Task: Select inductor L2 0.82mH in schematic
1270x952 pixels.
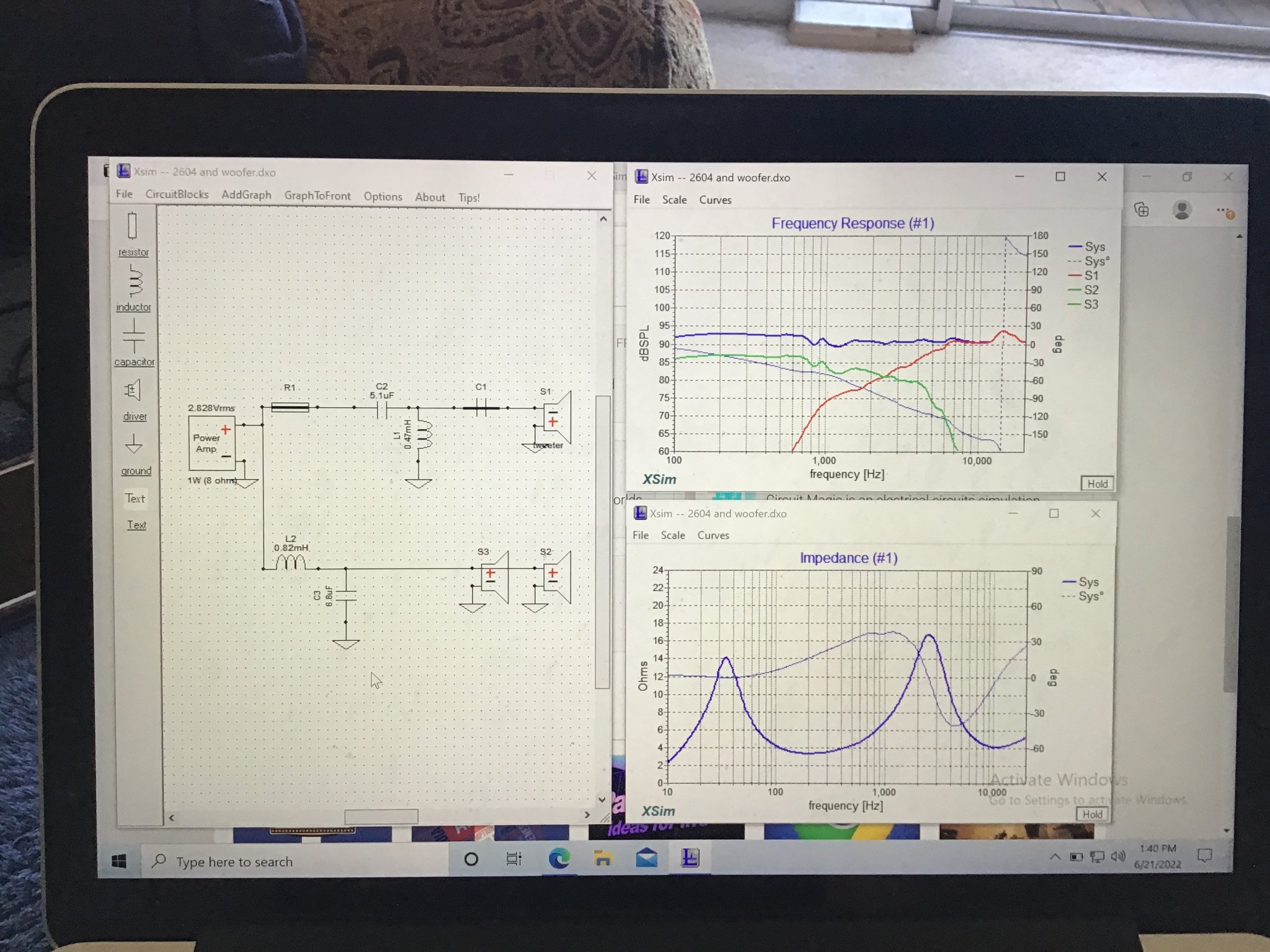Action: (x=290, y=562)
